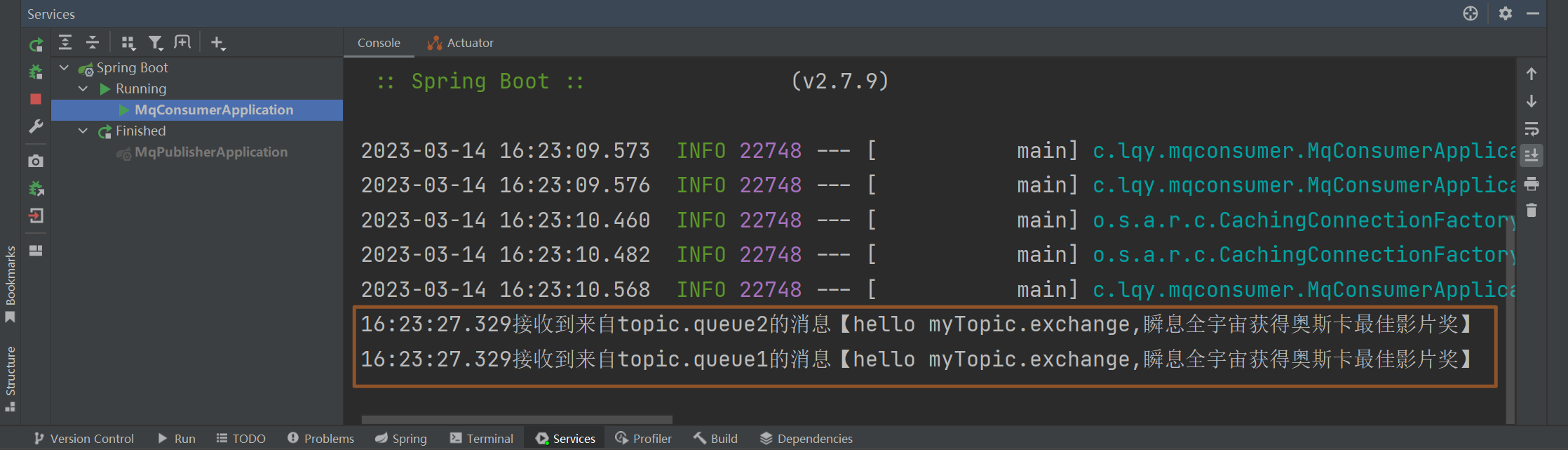This screenshot has width=1568, height=450.
Task: Open the Dependencies tool window
Action: (x=806, y=438)
